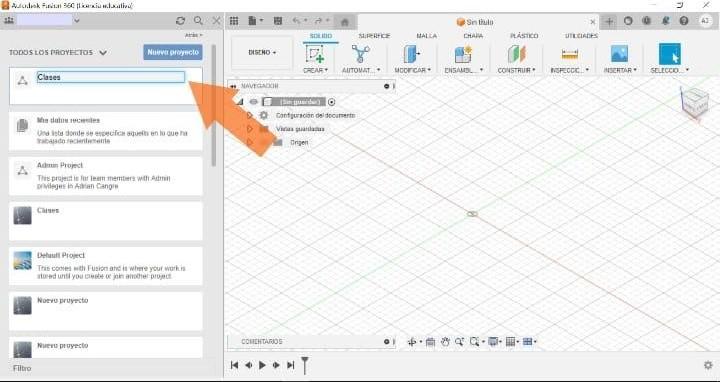
Task: Switch to the Malla tab
Action: tap(427, 36)
